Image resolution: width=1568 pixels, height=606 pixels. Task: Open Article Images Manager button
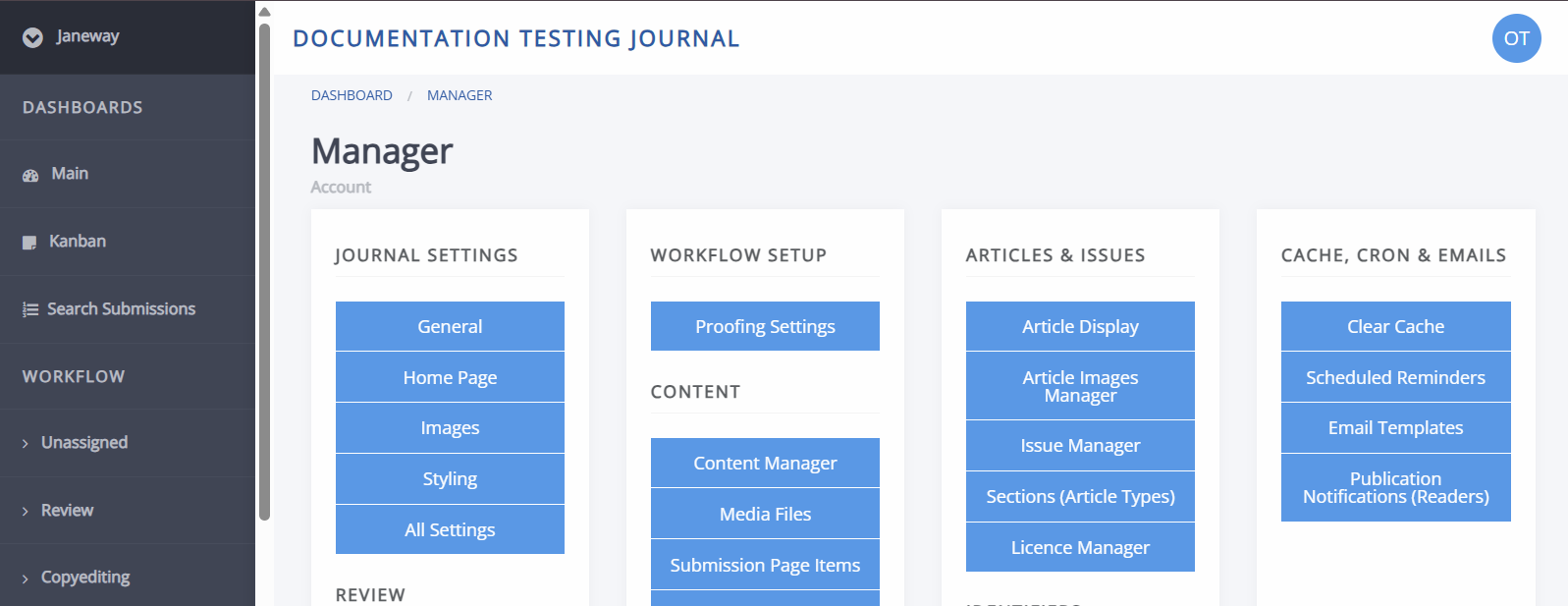1080,386
